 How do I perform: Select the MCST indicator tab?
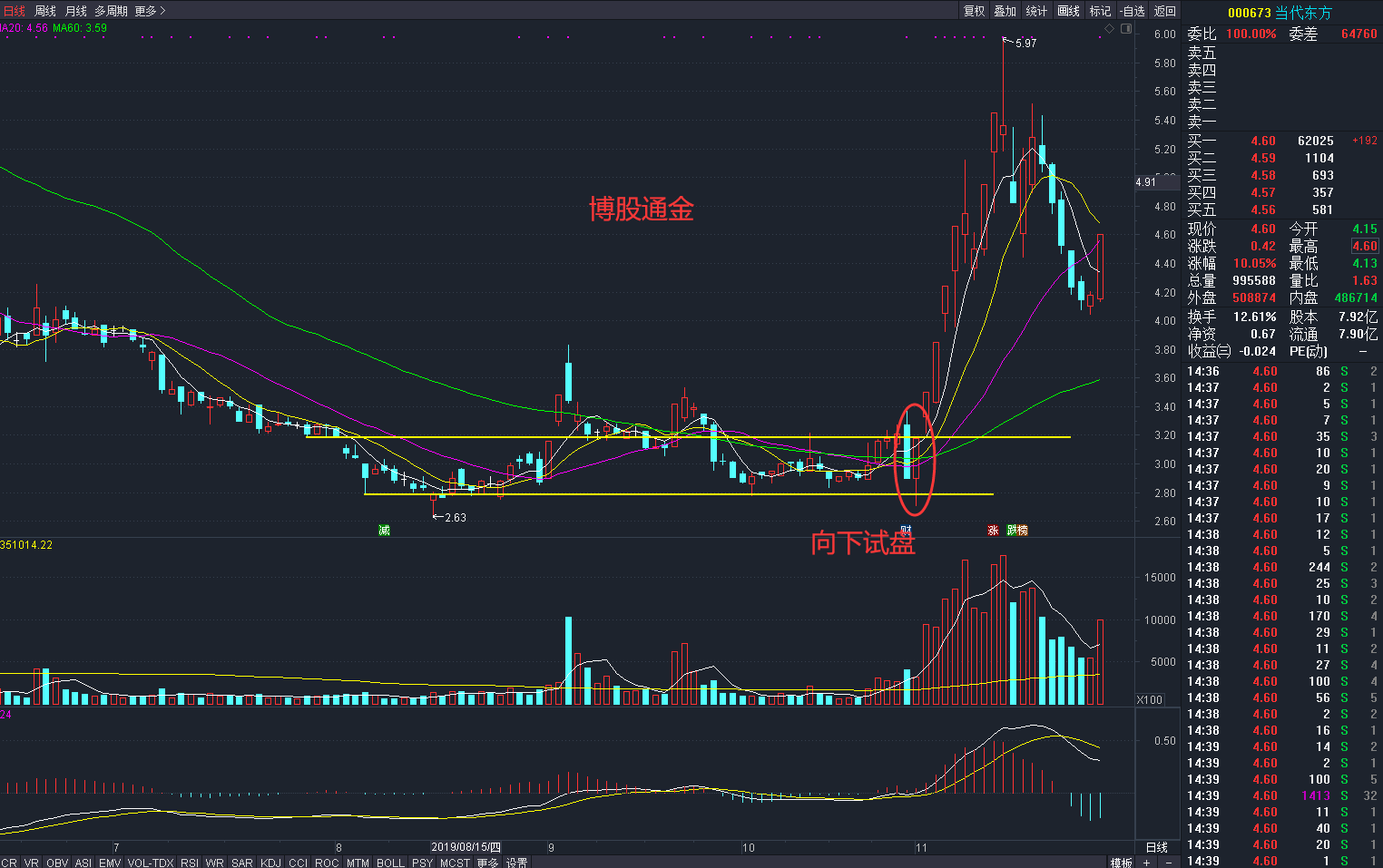point(456,863)
